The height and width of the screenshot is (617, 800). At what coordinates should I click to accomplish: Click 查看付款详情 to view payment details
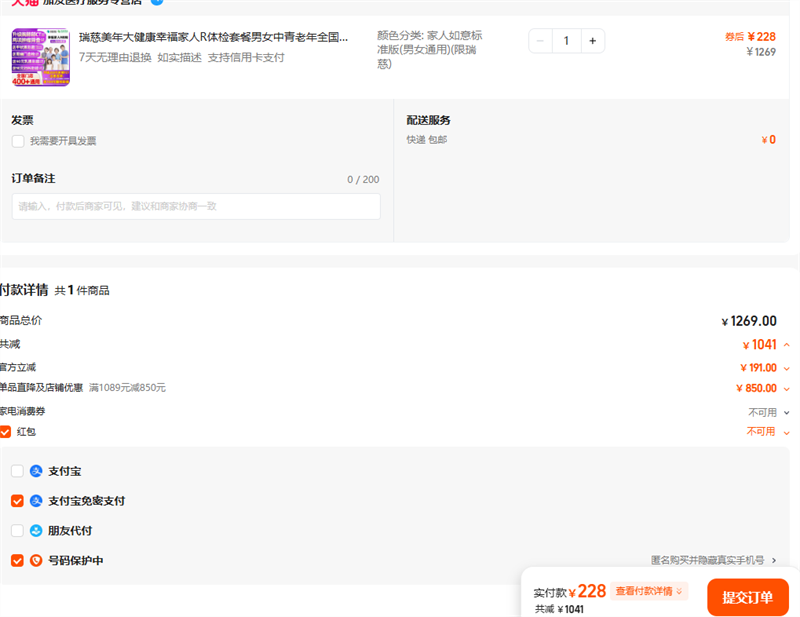(650, 591)
